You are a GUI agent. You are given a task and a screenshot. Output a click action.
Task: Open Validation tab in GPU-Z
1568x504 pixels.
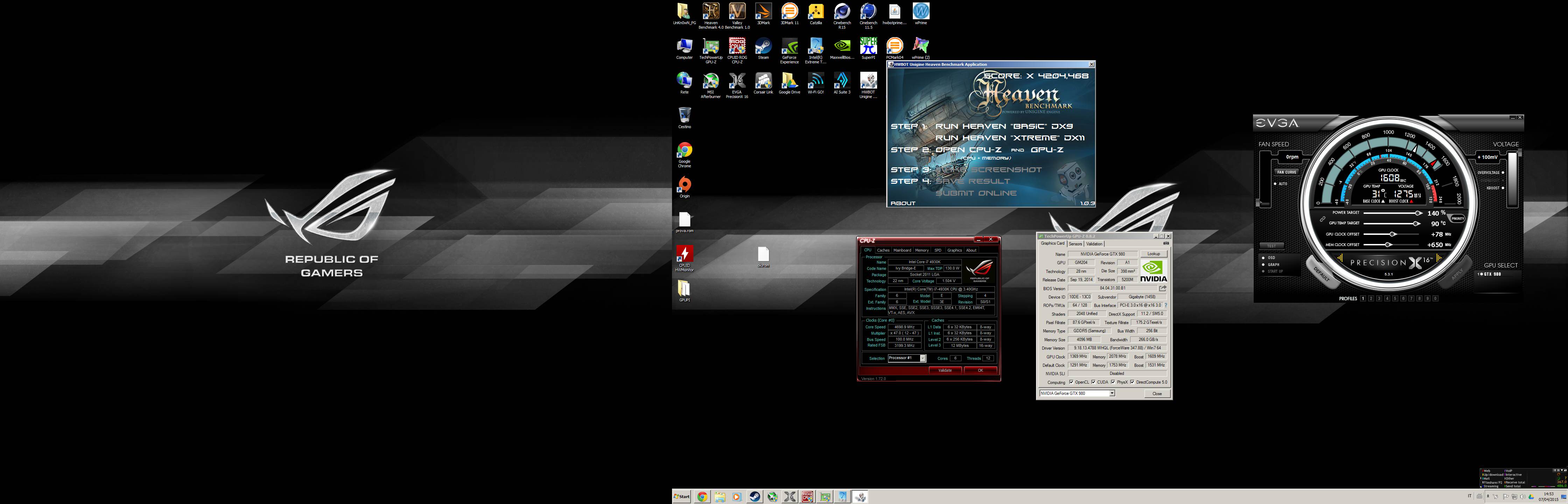[x=1094, y=244]
